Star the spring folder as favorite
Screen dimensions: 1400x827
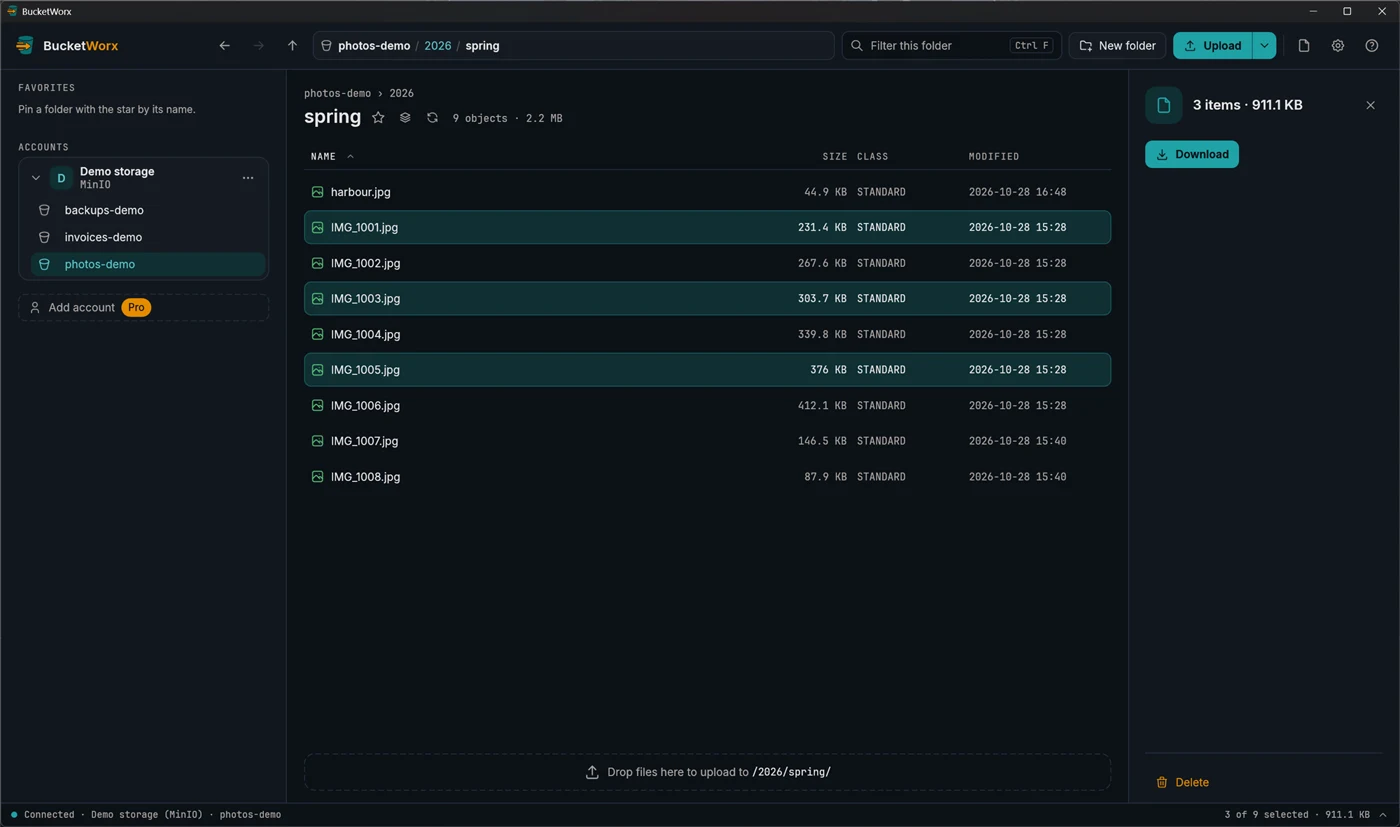click(378, 117)
